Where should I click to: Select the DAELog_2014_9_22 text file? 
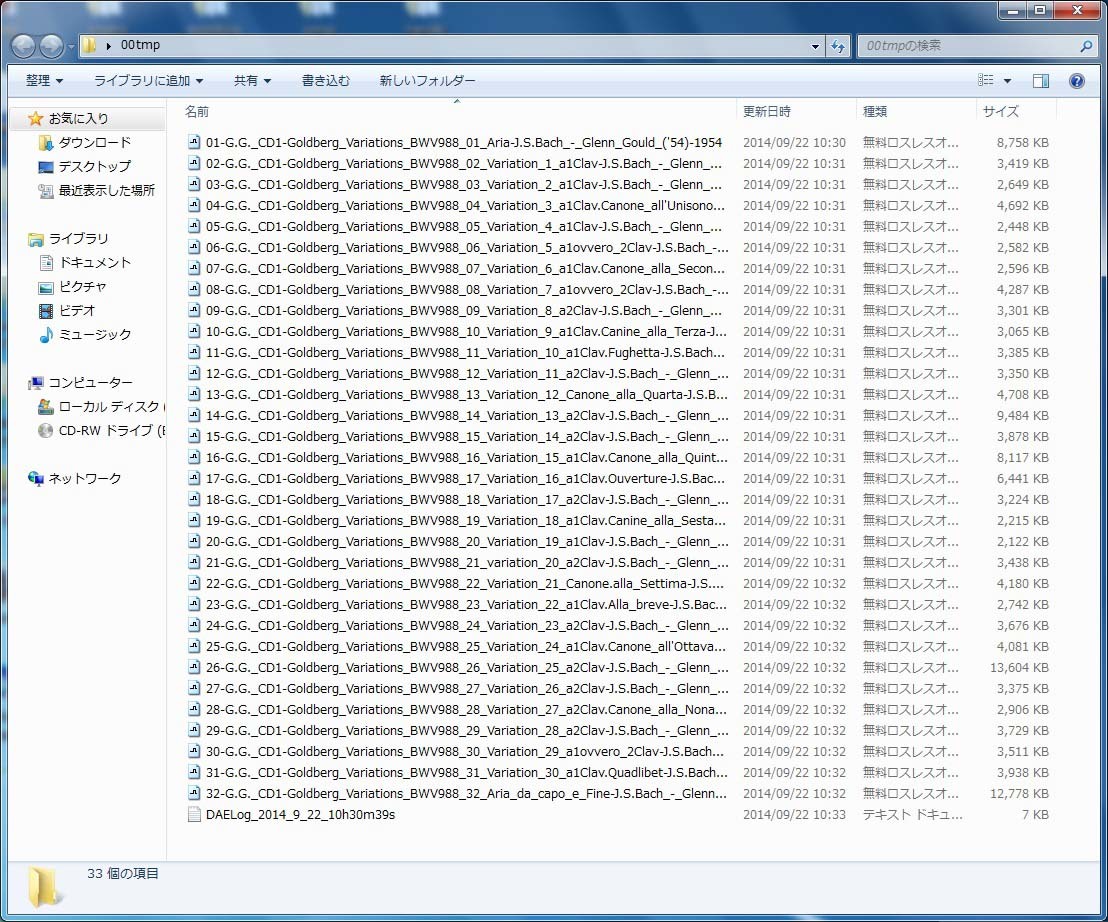coord(300,815)
